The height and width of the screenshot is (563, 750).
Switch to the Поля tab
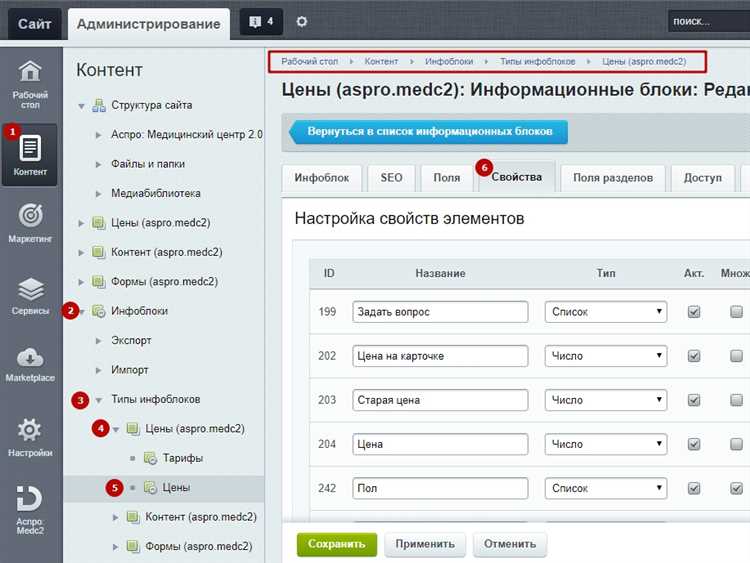[x=447, y=178]
